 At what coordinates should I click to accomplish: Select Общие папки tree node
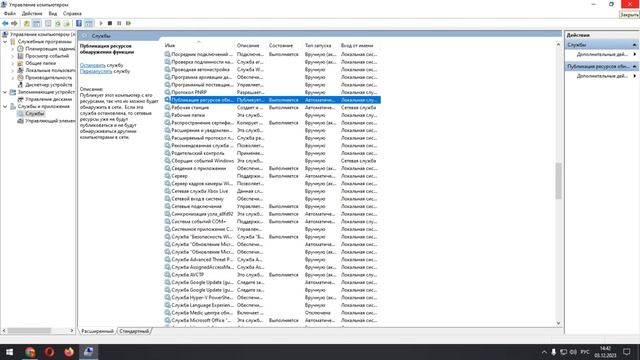[x=36, y=63]
